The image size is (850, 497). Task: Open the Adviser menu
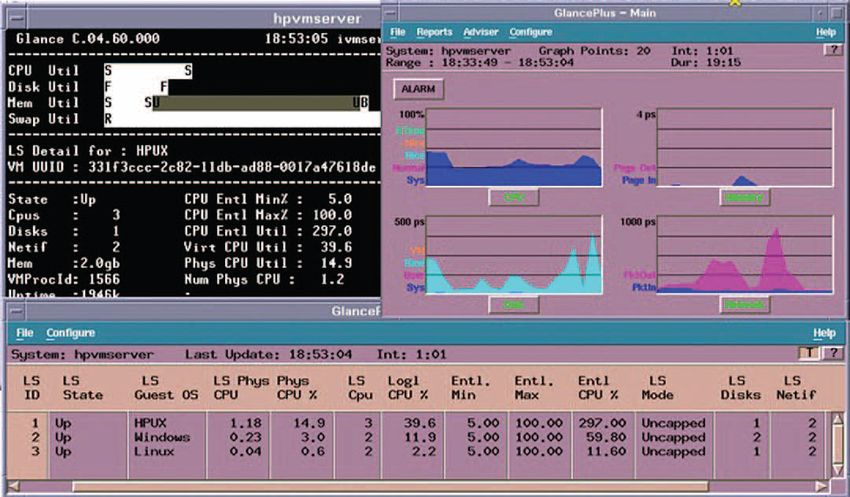tap(480, 33)
